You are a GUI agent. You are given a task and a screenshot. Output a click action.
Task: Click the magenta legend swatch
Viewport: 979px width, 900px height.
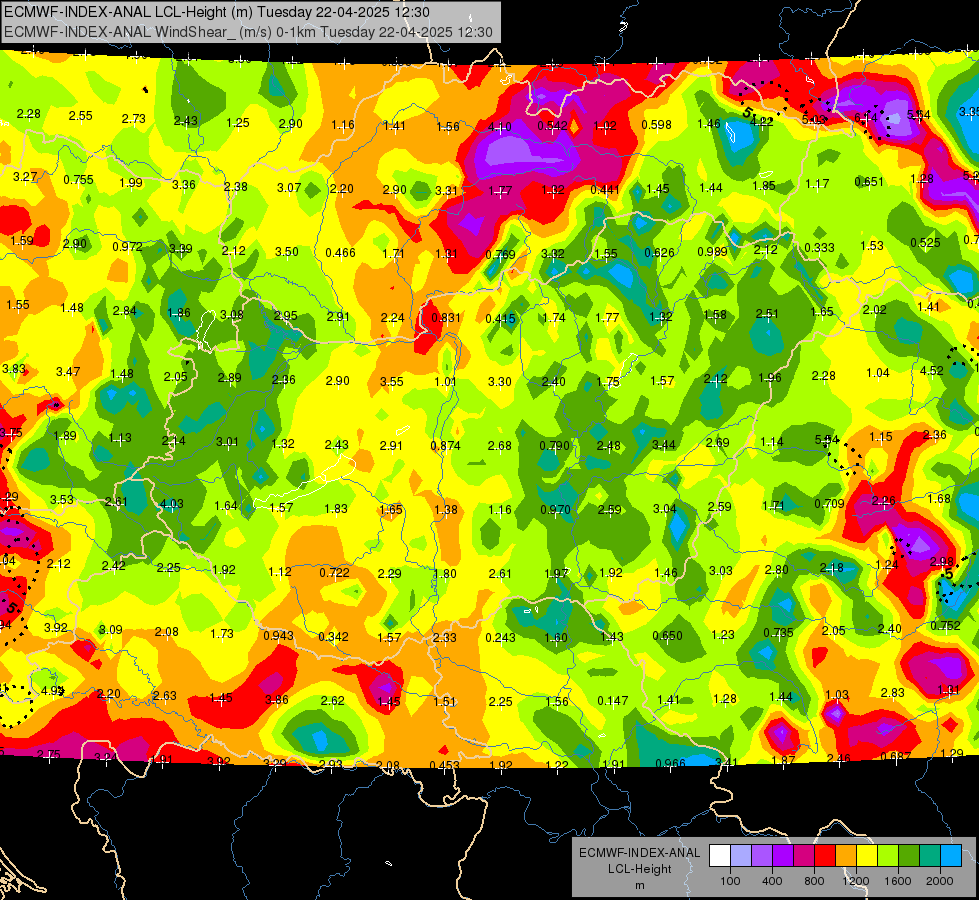(x=804, y=856)
